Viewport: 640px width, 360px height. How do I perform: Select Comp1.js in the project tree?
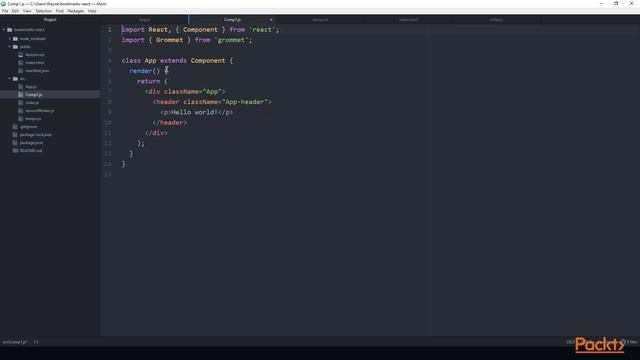tap(33, 94)
